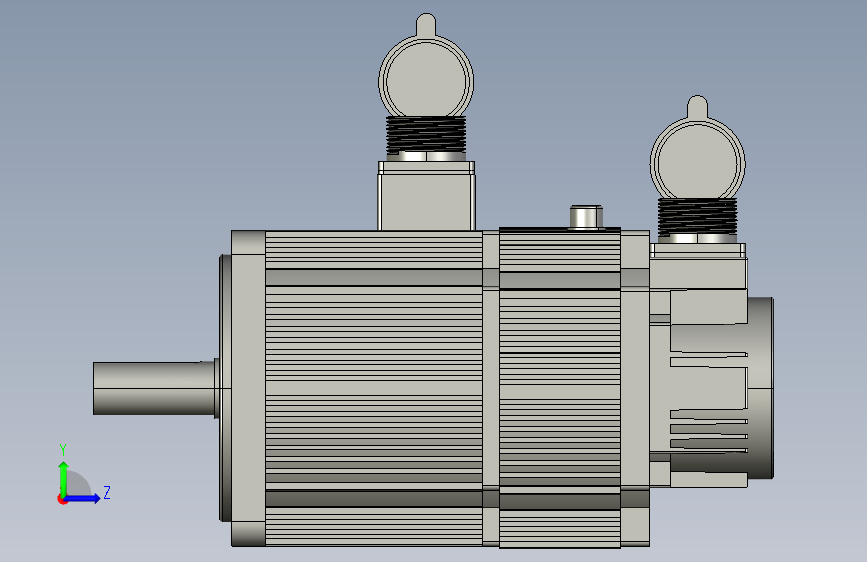The width and height of the screenshot is (867, 562).
Task: Click the green Y axis arrow of the triad
Action: click(x=64, y=478)
